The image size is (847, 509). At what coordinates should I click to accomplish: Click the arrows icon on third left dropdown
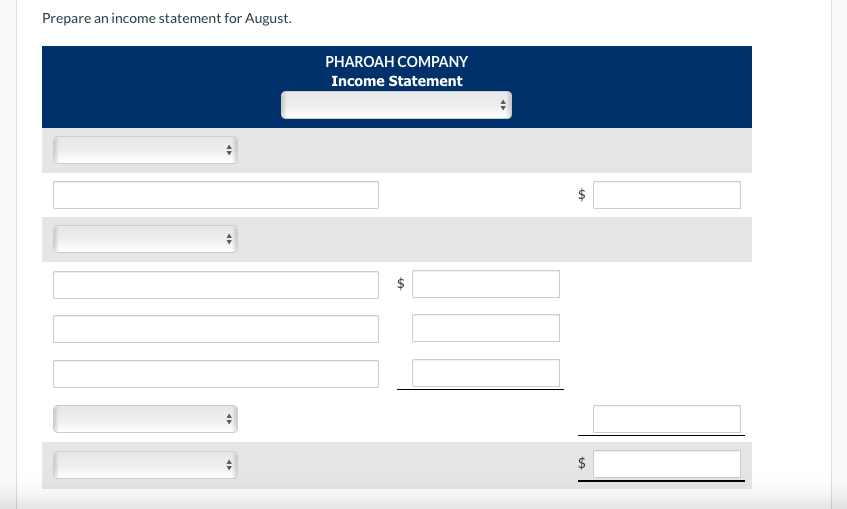pyautogui.click(x=229, y=419)
